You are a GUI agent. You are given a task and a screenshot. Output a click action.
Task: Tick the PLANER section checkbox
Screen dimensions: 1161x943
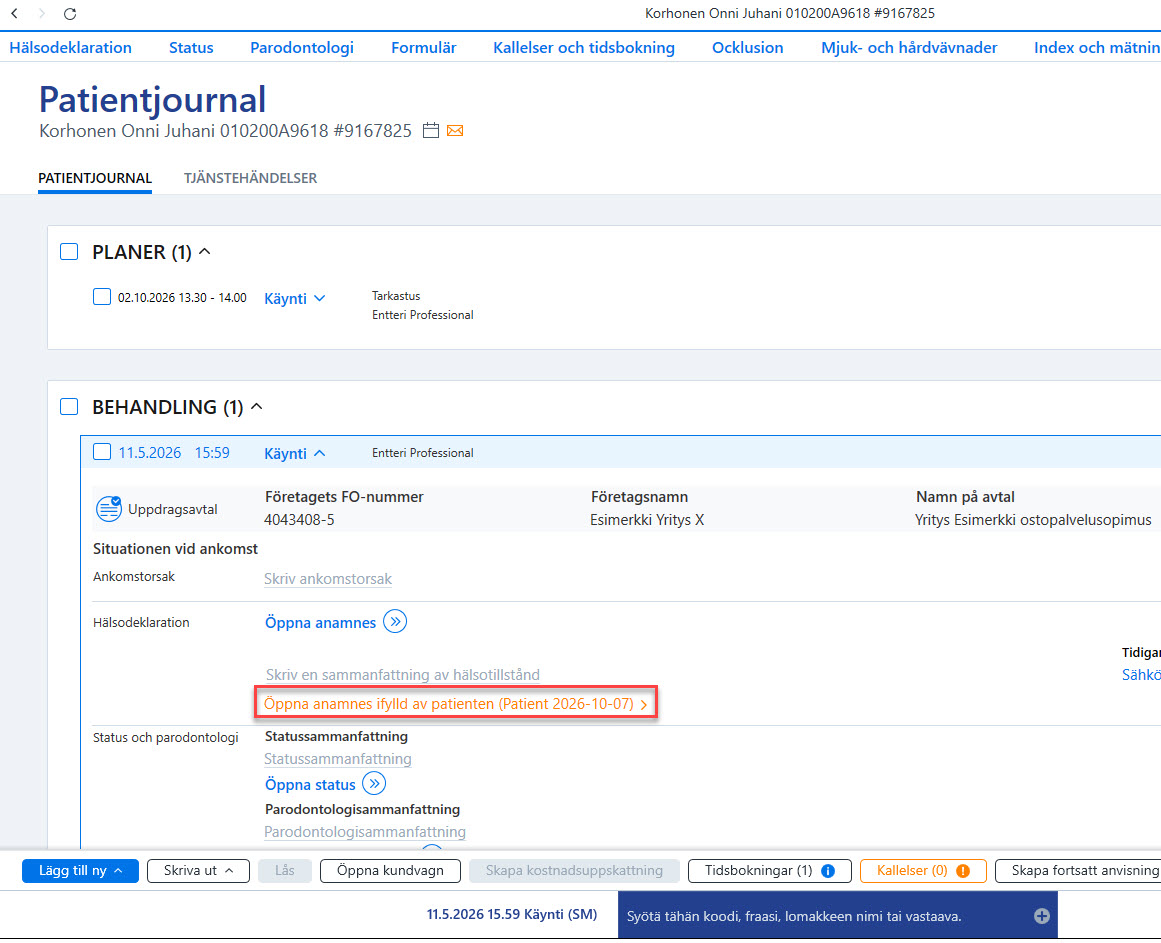click(x=69, y=252)
